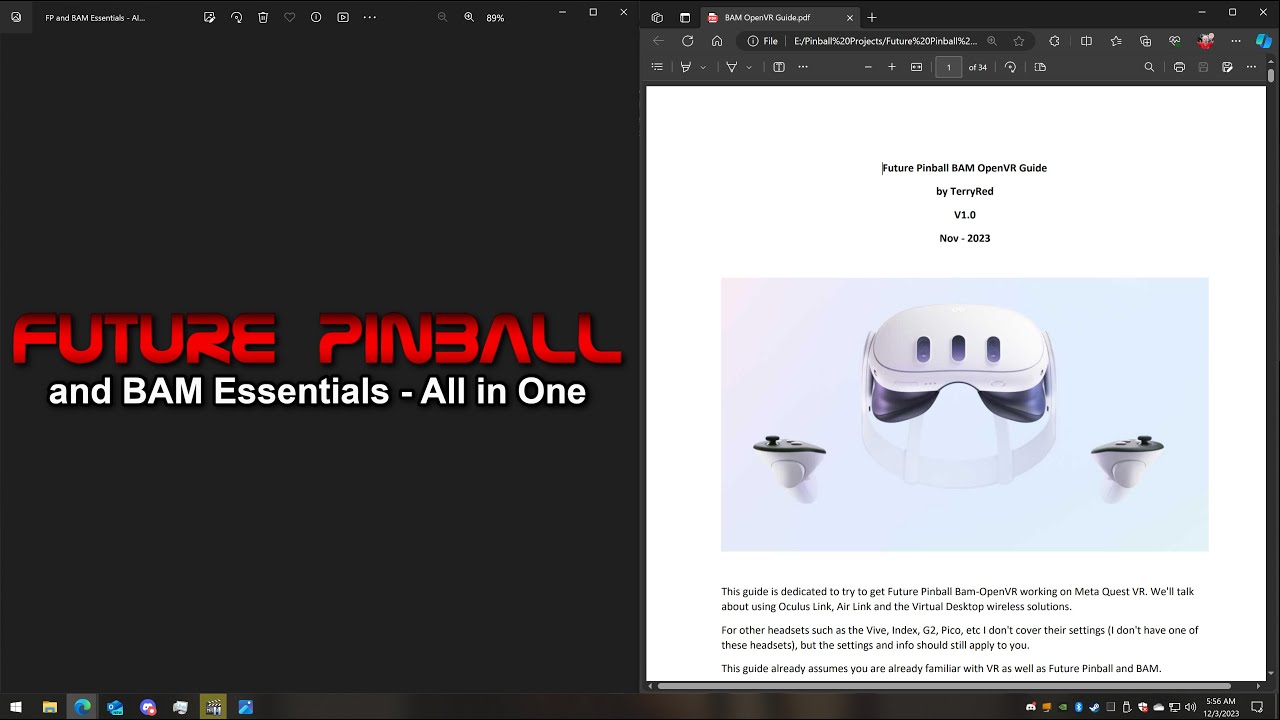Select the PDF Add text tool
This screenshot has width=1280, height=720.
(779, 67)
